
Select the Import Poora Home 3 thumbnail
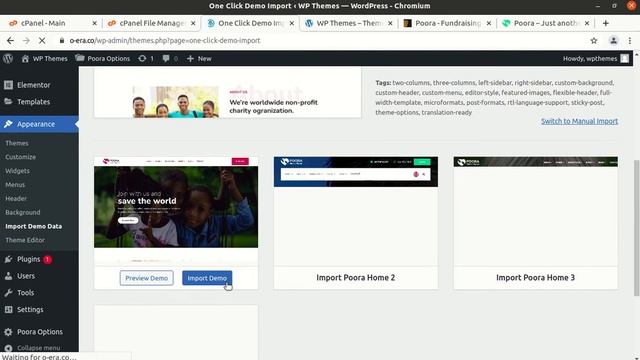coord(536,211)
